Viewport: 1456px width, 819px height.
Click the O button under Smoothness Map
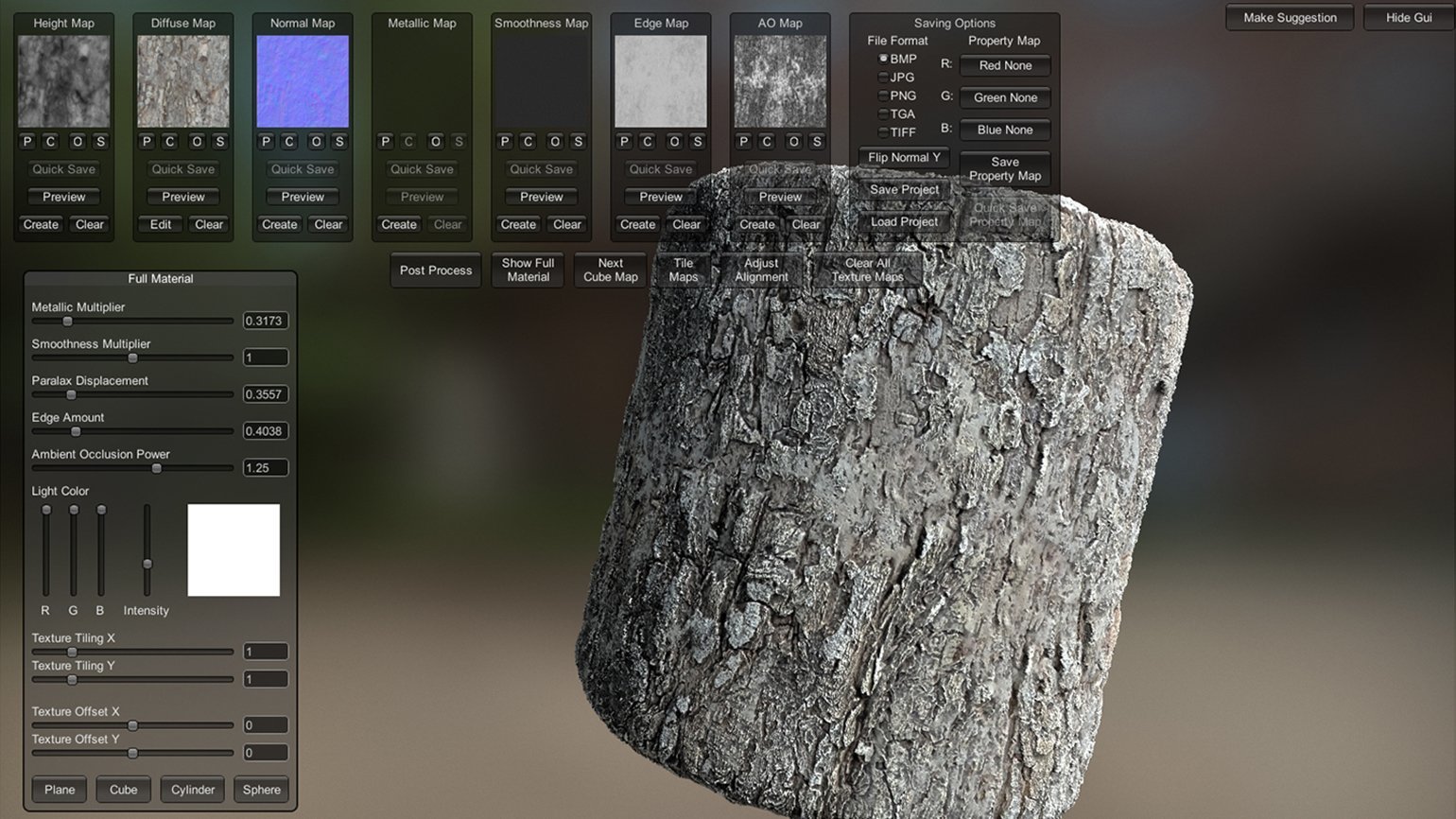pos(555,142)
